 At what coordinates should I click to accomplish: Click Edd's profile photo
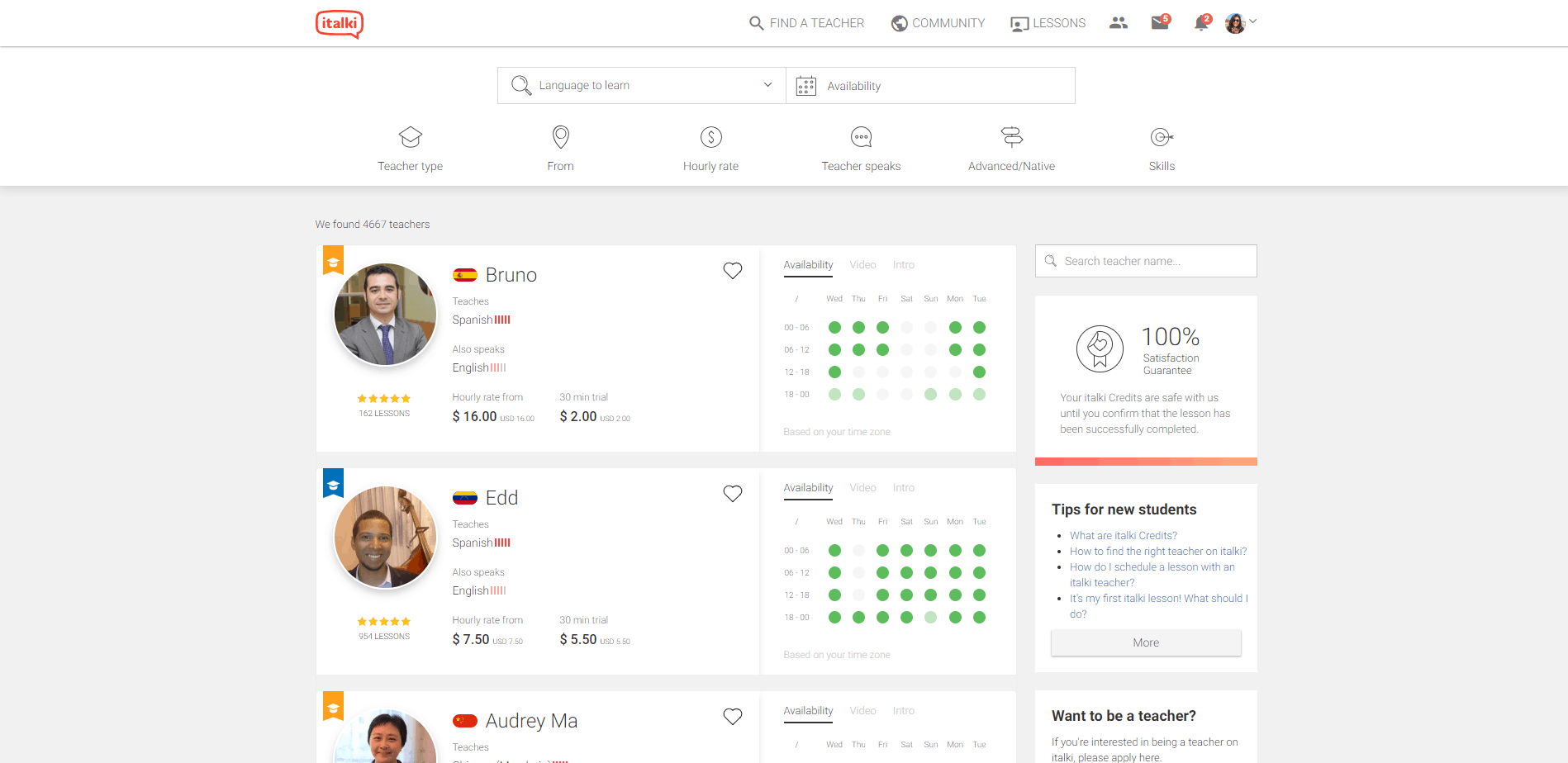pyautogui.click(x=385, y=538)
